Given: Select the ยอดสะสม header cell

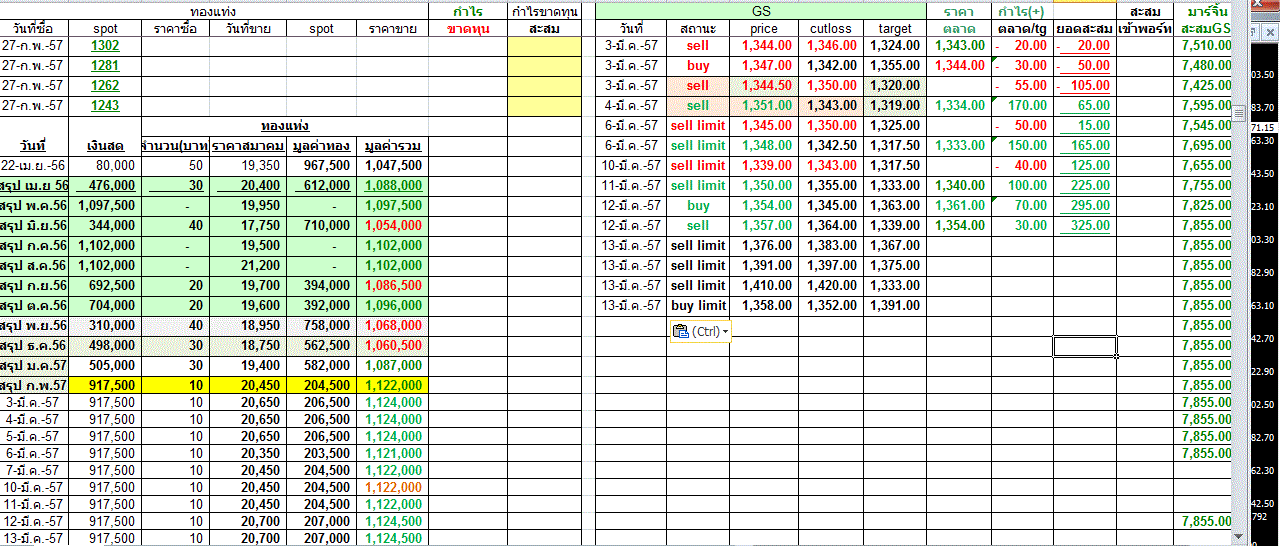Looking at the screenshot, I should point(1085,29).
